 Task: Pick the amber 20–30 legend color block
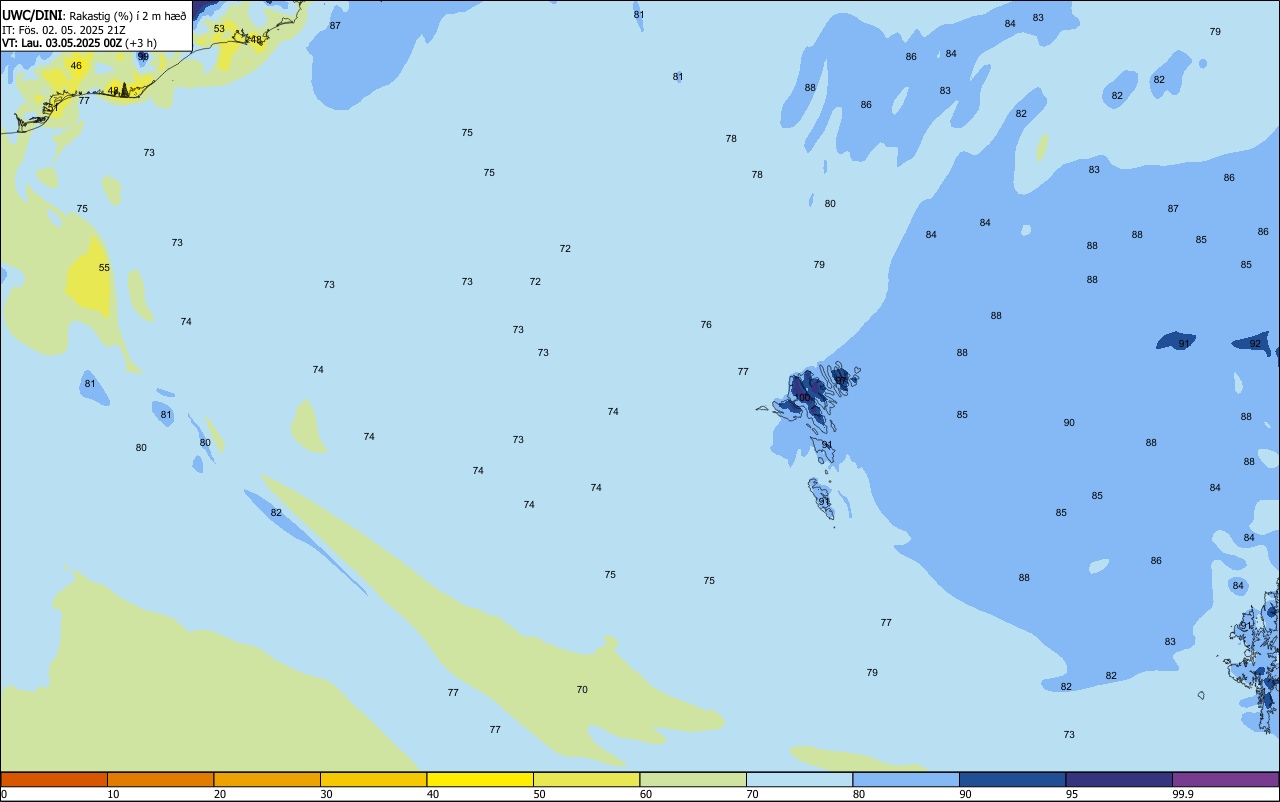coord(267,779)
